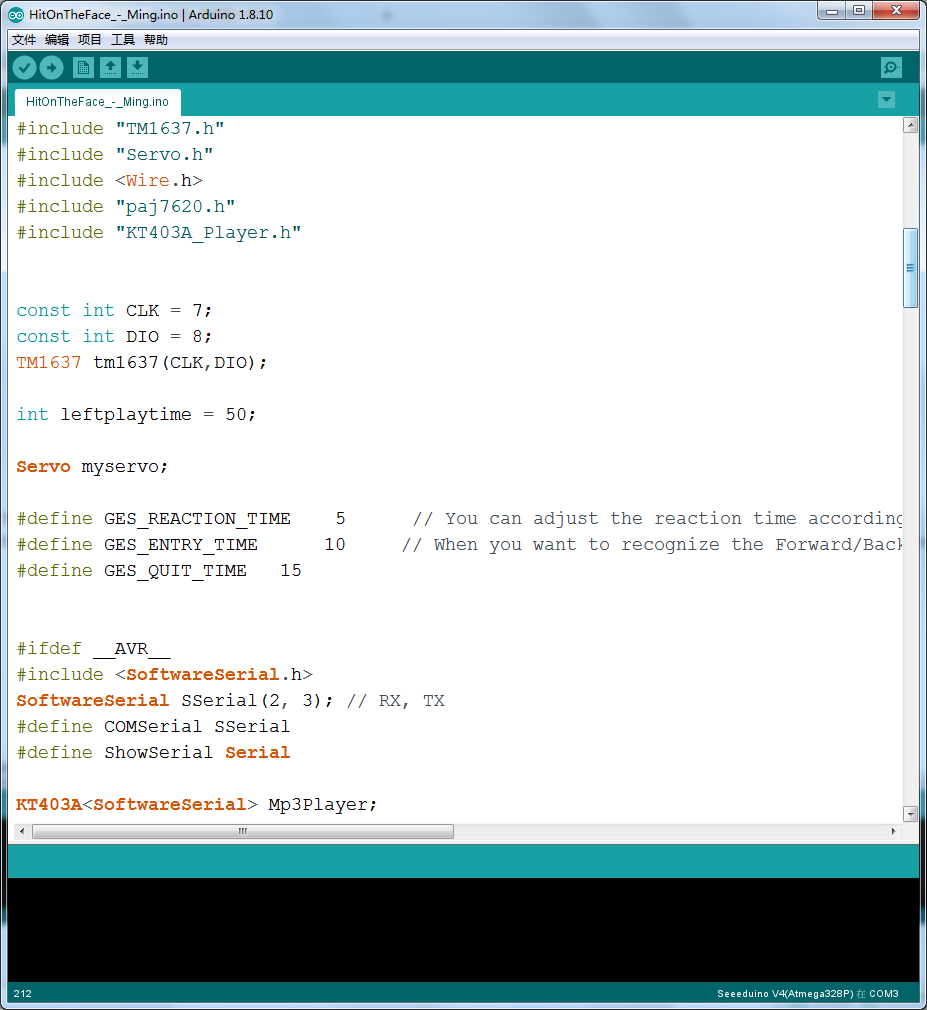Click the 'Servo myservo;' line
This screenshot has width=927, height=1010.
[x=92, y=466]
